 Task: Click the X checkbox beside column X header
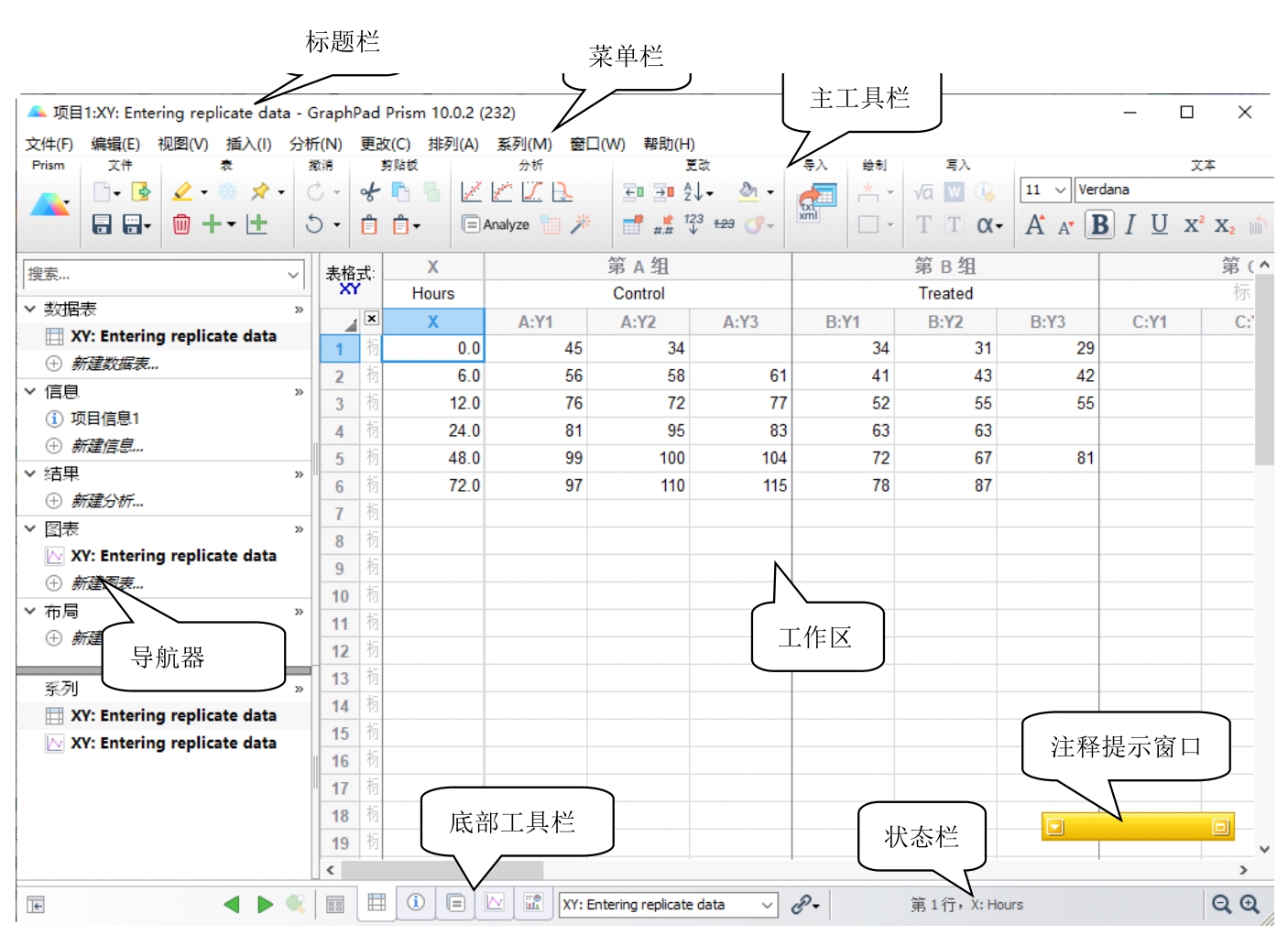(371, 319)
